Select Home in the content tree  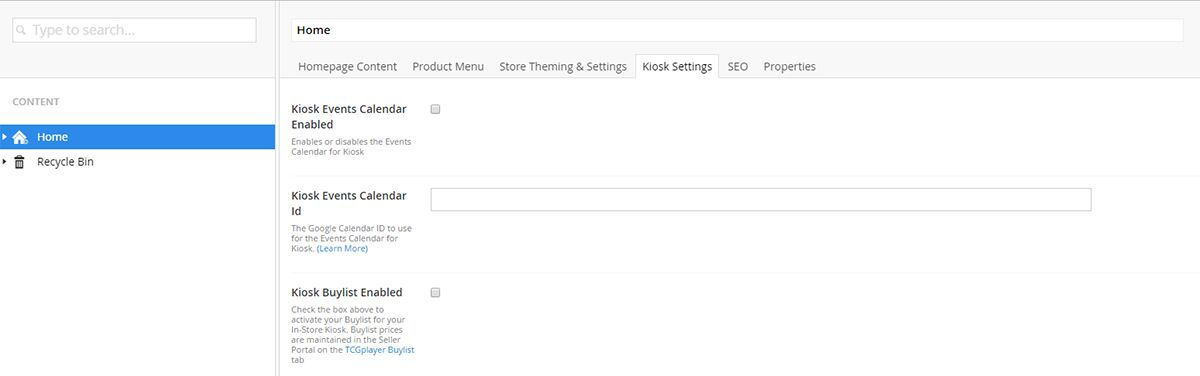point(137,137)
